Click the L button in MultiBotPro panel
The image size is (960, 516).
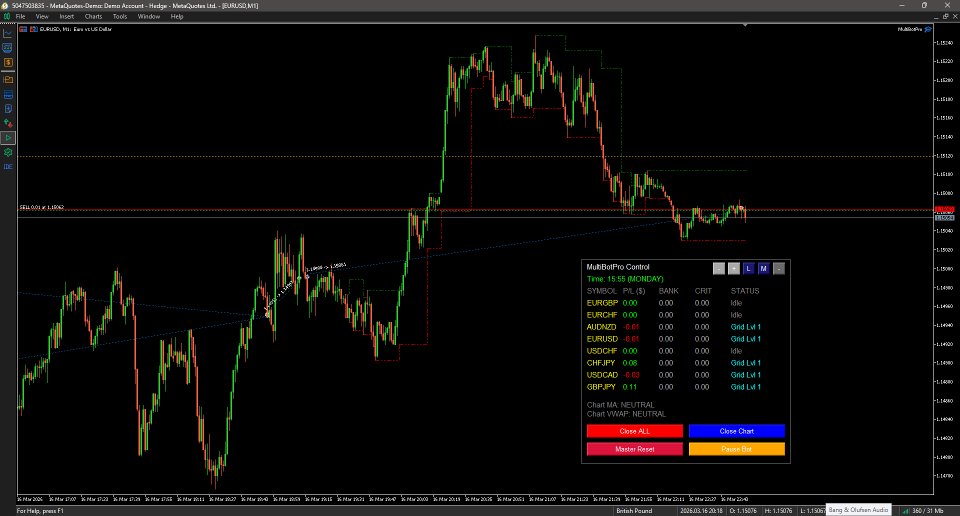748,268
